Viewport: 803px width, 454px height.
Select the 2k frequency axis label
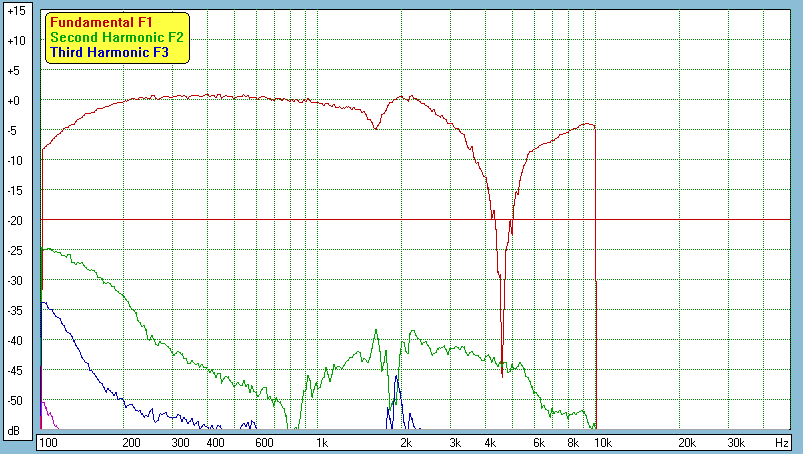(406, 442)
